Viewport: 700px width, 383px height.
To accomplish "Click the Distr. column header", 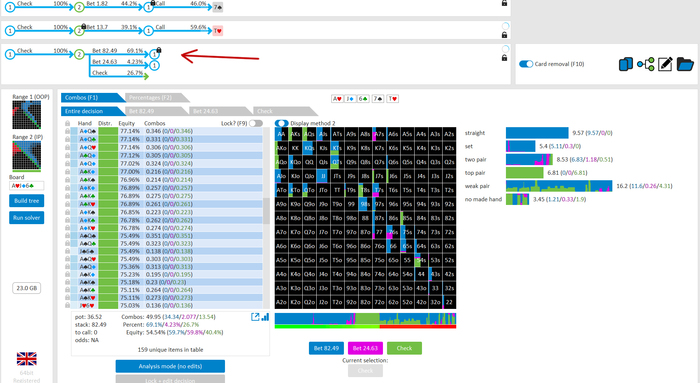I will (105, 123).
